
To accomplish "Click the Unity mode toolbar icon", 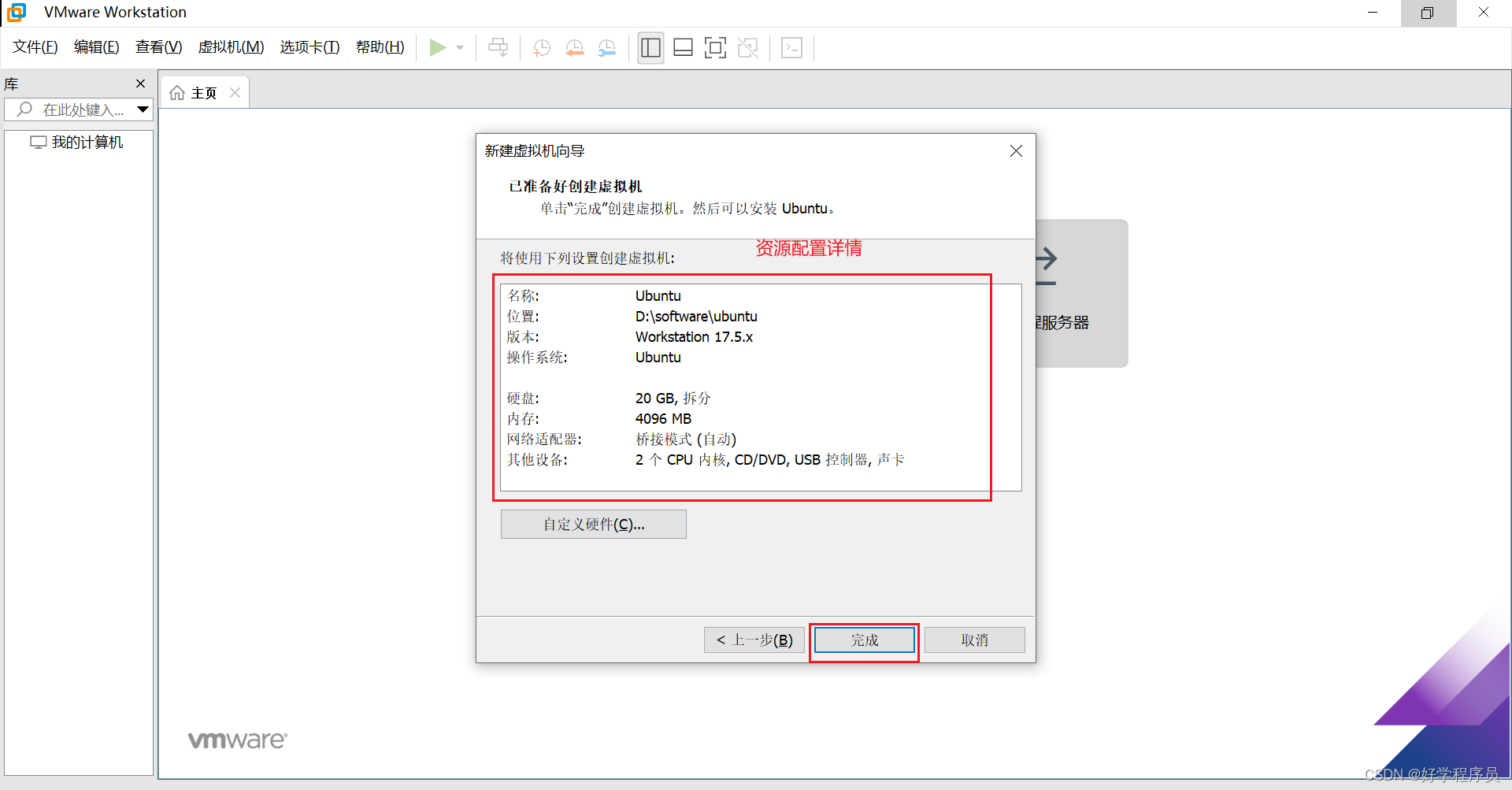I will coord(747,48).
